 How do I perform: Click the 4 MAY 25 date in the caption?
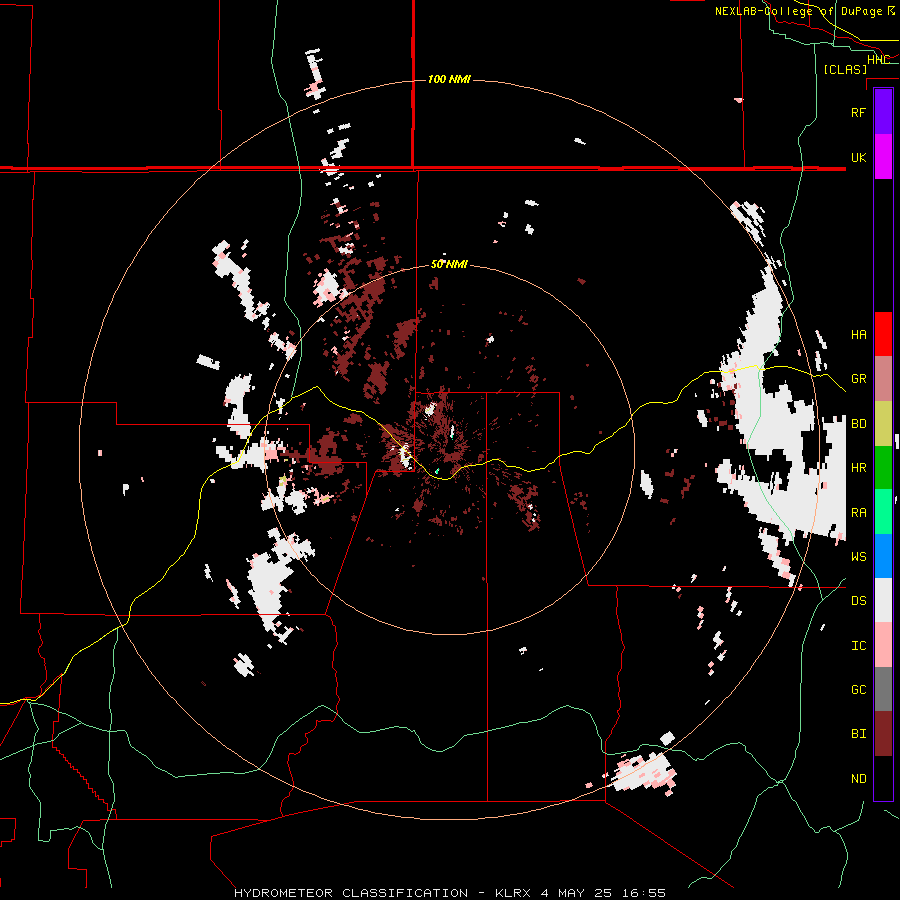tap(577, 893)
